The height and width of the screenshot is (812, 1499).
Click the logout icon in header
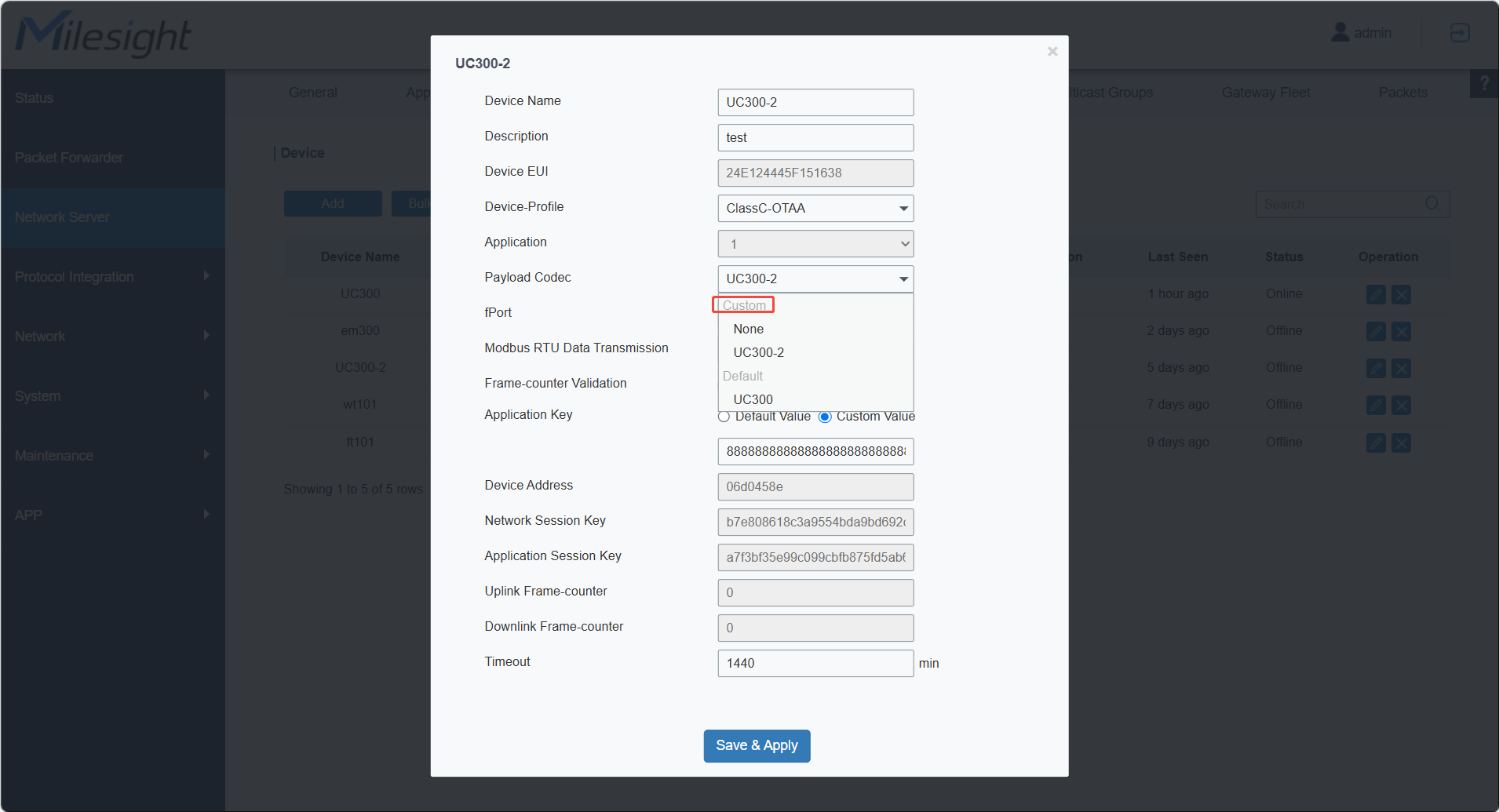click(x=1460, y=33)
